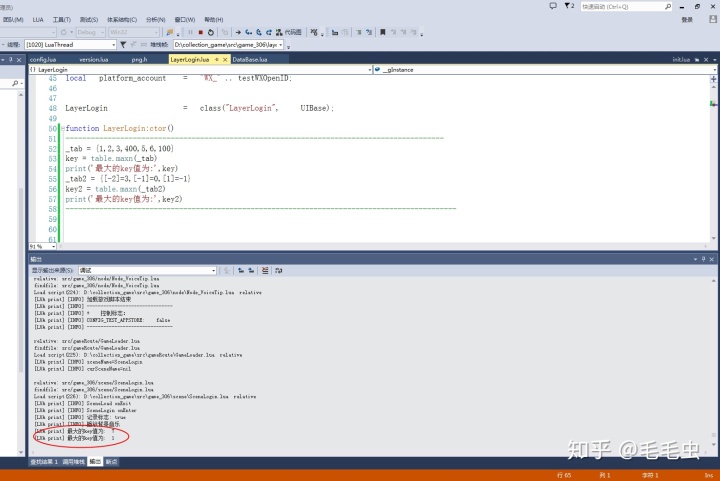This screenshot has height=481, width=720.
Task: Click the Step Out debug icon
Action: click(269, 32)
